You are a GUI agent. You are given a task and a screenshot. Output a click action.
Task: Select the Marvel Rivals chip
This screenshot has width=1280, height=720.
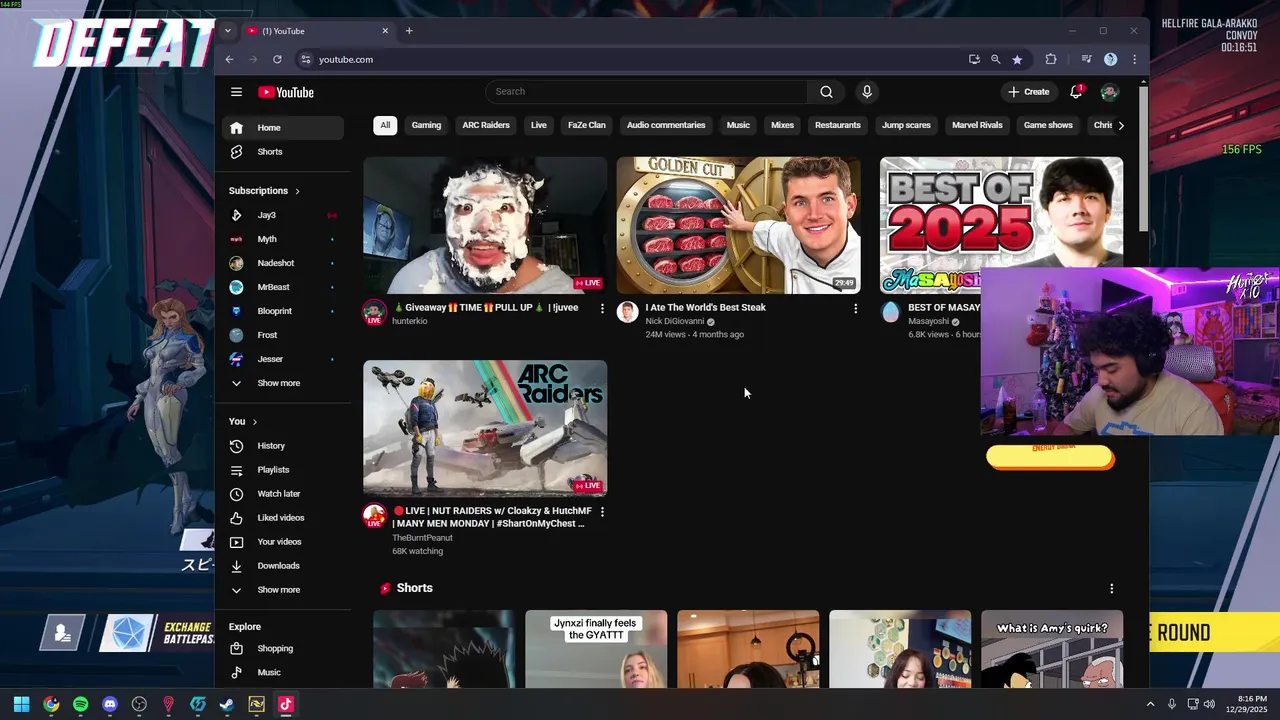pos(977,125)
